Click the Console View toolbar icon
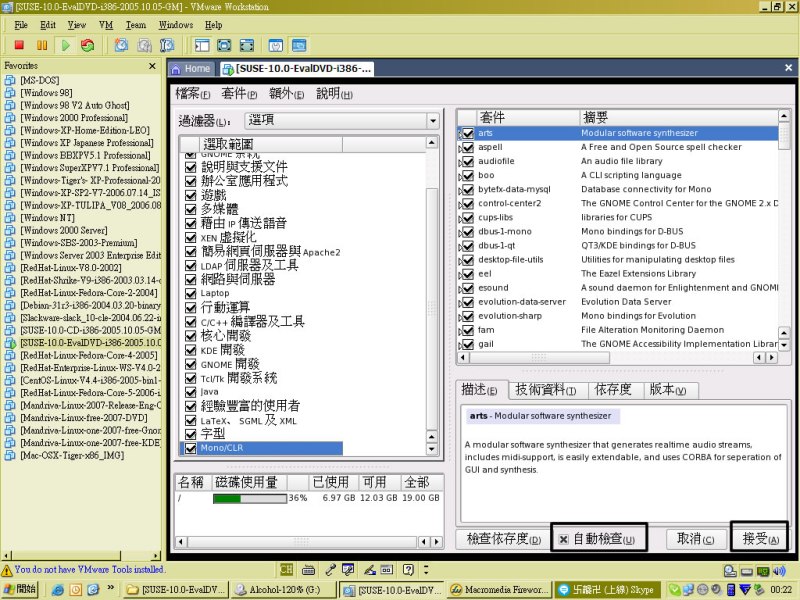Image resolution: width=800 pixels, height=600 pixels. pos(299,45)
